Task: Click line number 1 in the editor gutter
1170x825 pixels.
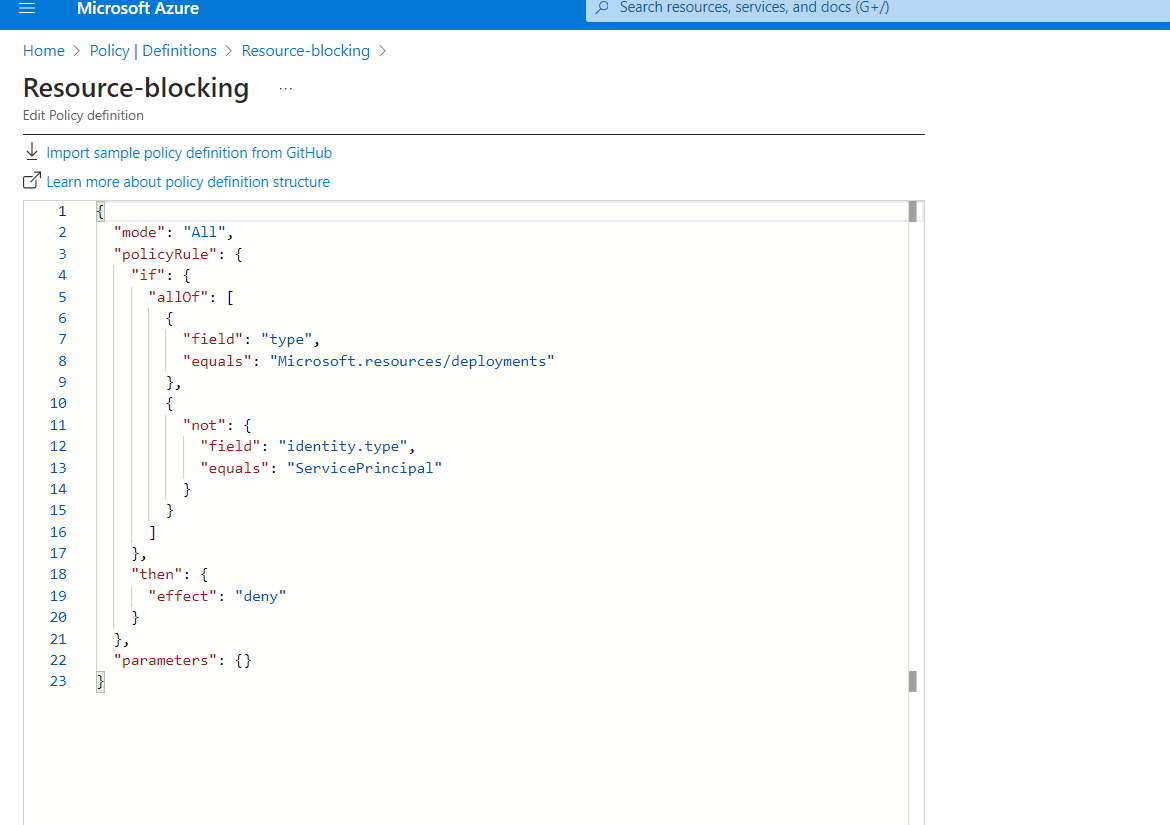Action: coord(63,211)
